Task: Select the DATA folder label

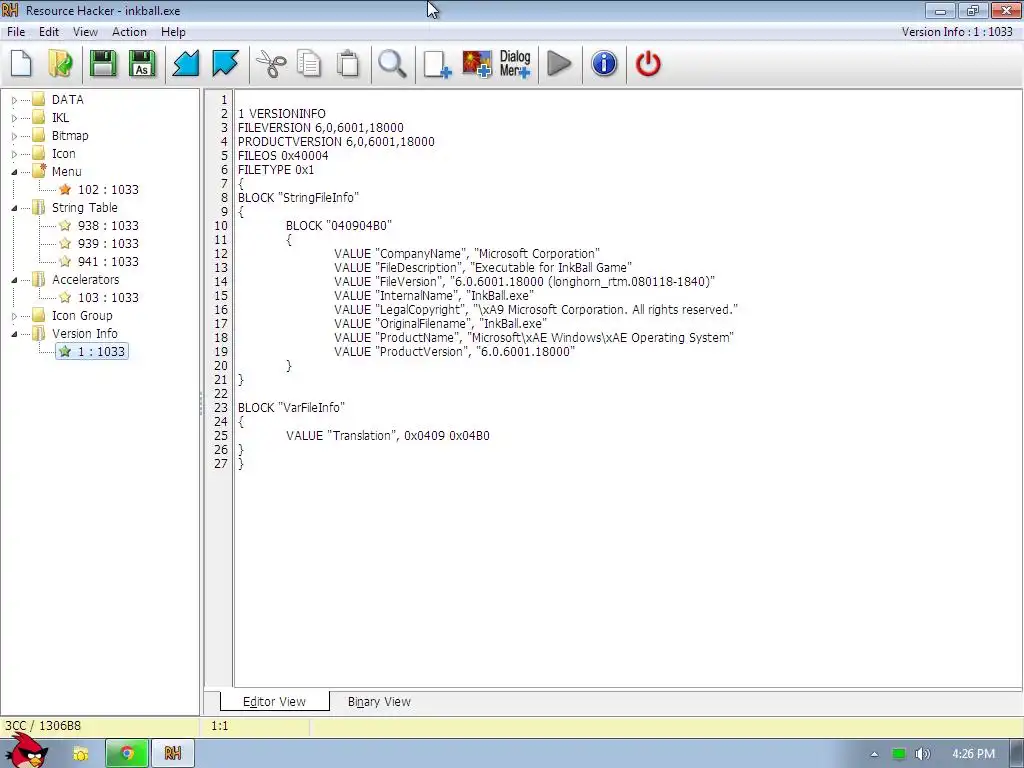Action: point(68,99)
